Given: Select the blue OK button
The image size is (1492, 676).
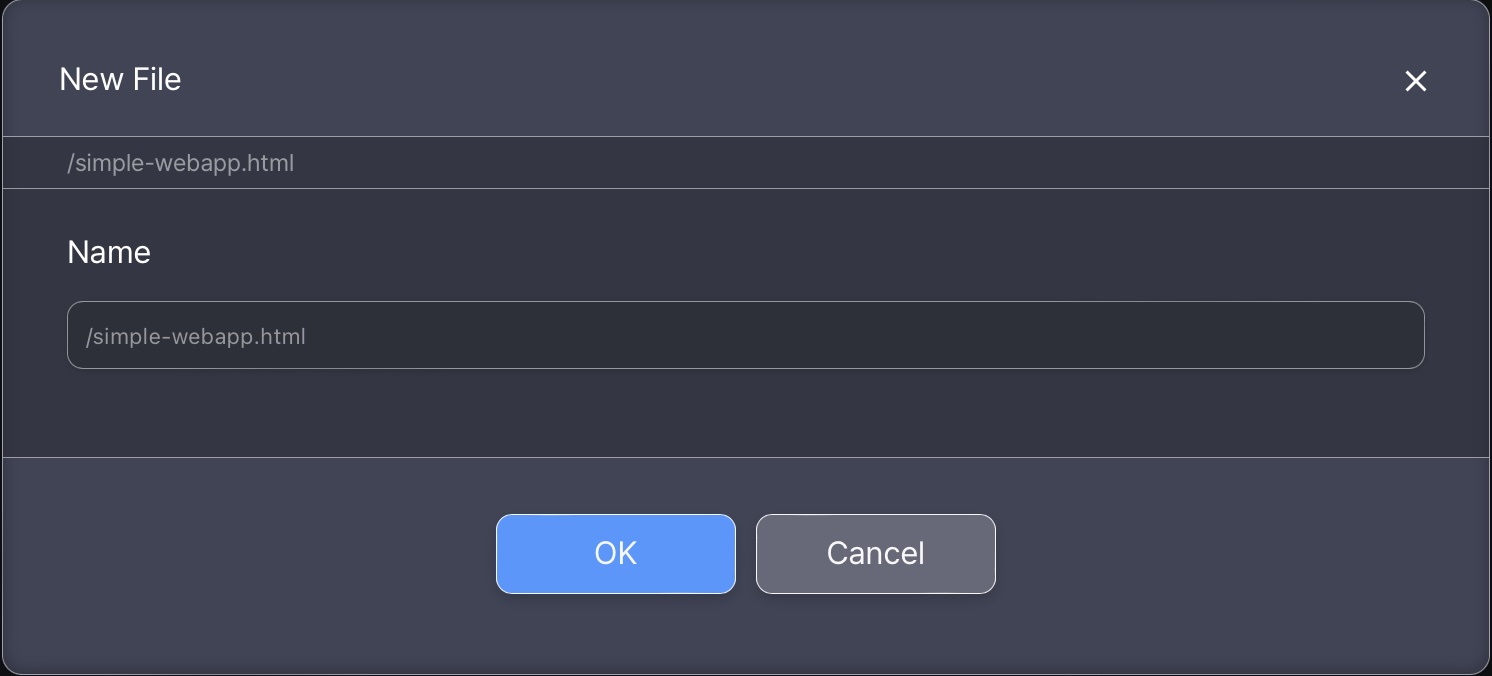Looking at the screenshot, I should [x=615, y=554].
